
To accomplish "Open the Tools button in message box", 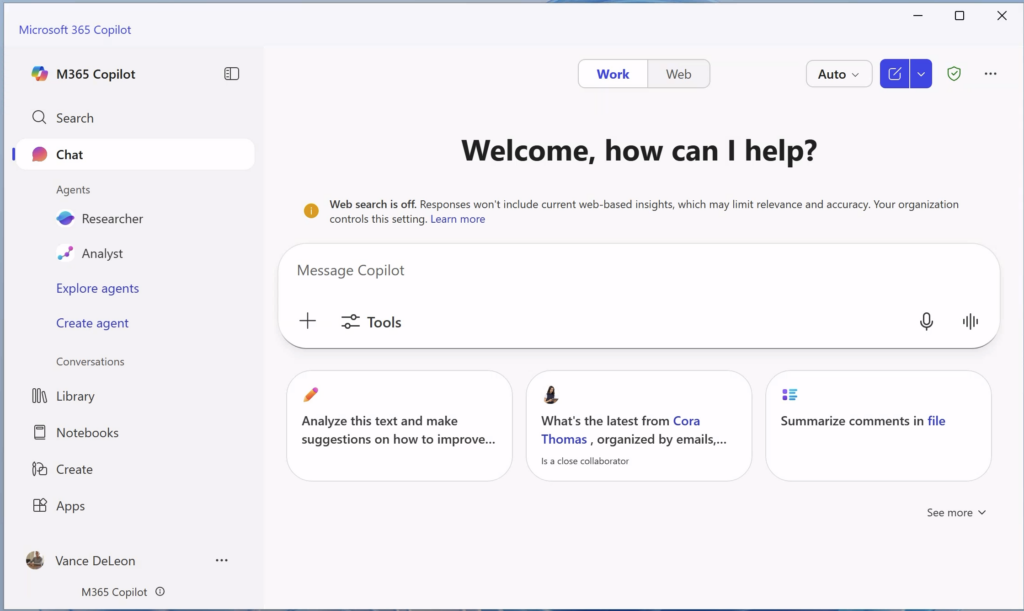I will [x=371, y=322].
